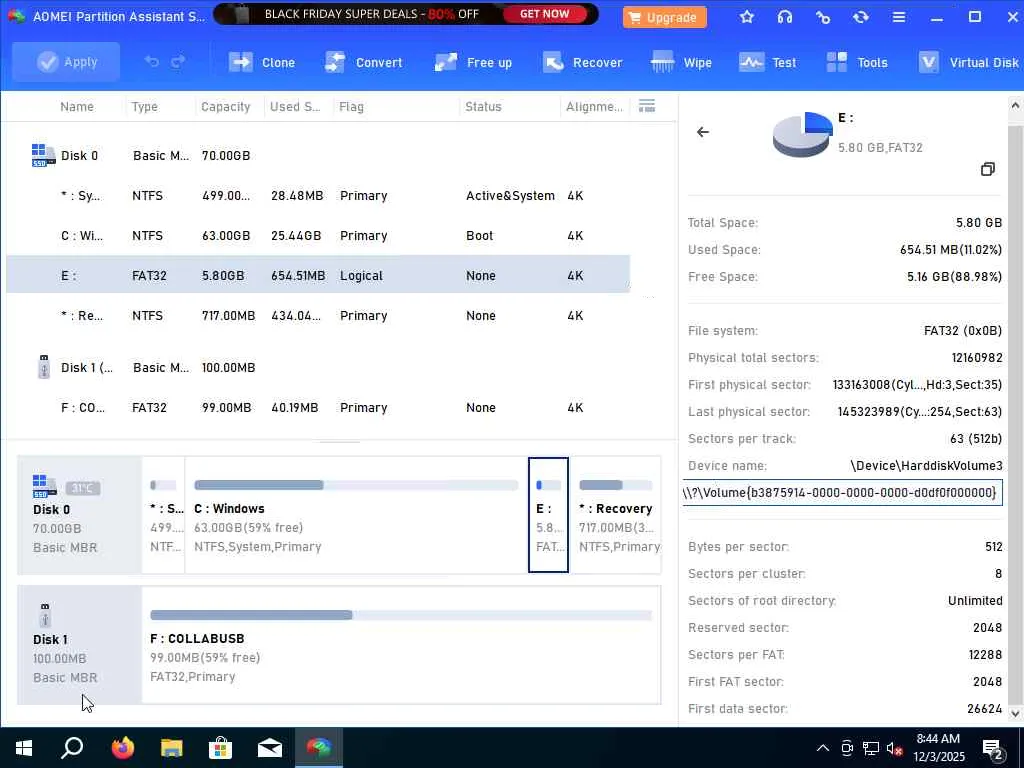The image size is (1024, 768).
Task: Select the F: COLLABUSB block in disk map
Action: coord(401,645)
